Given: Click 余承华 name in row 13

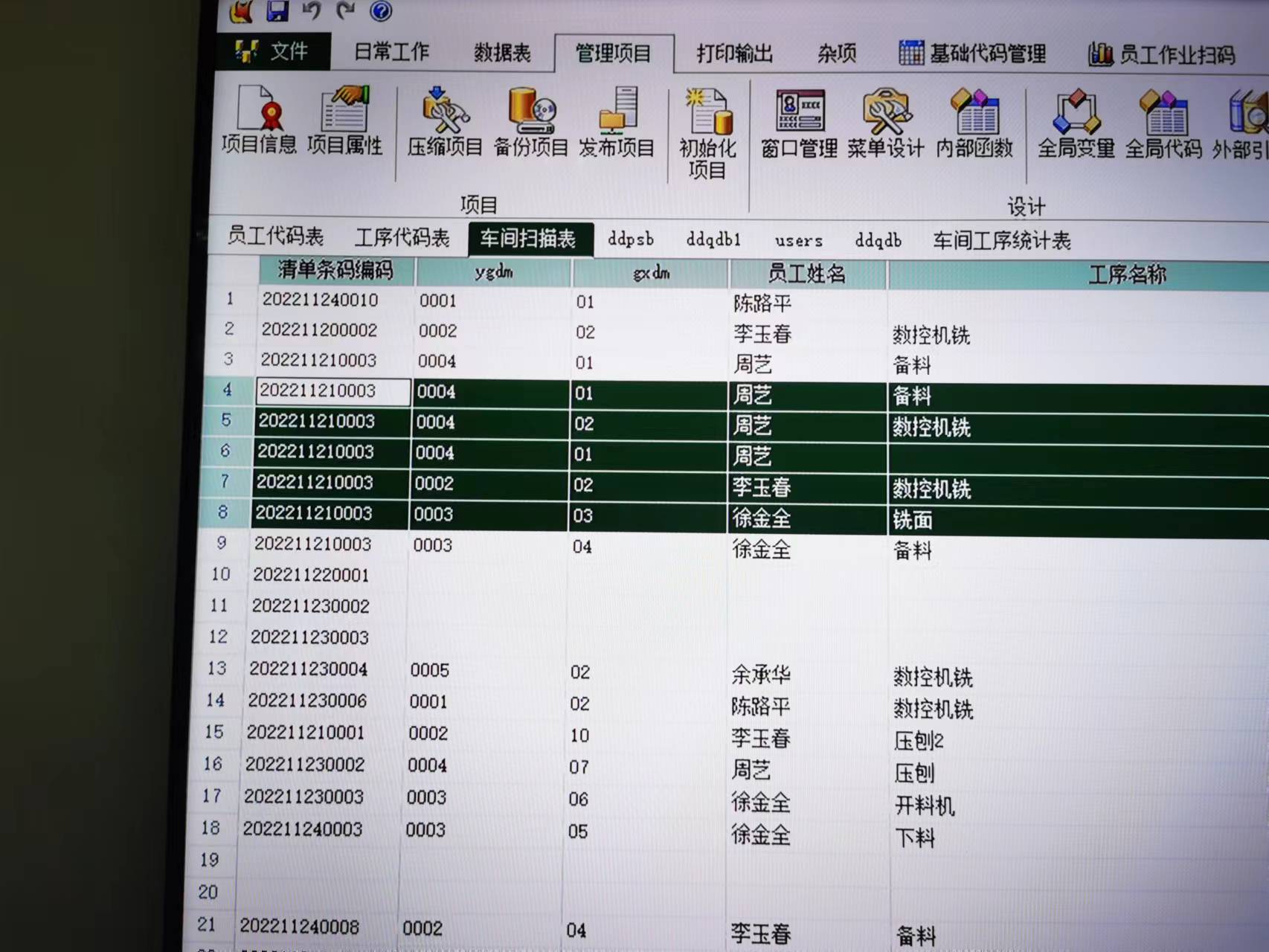Looking at the screenshot, I should (x=761, y=675).
